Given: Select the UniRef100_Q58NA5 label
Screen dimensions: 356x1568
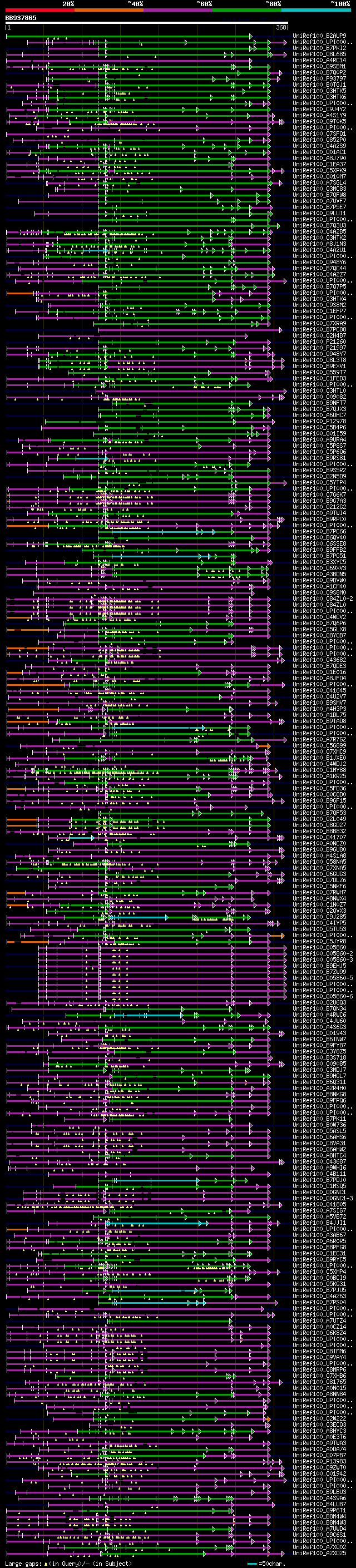Looking at the screenshot, I should click(319, 861).
